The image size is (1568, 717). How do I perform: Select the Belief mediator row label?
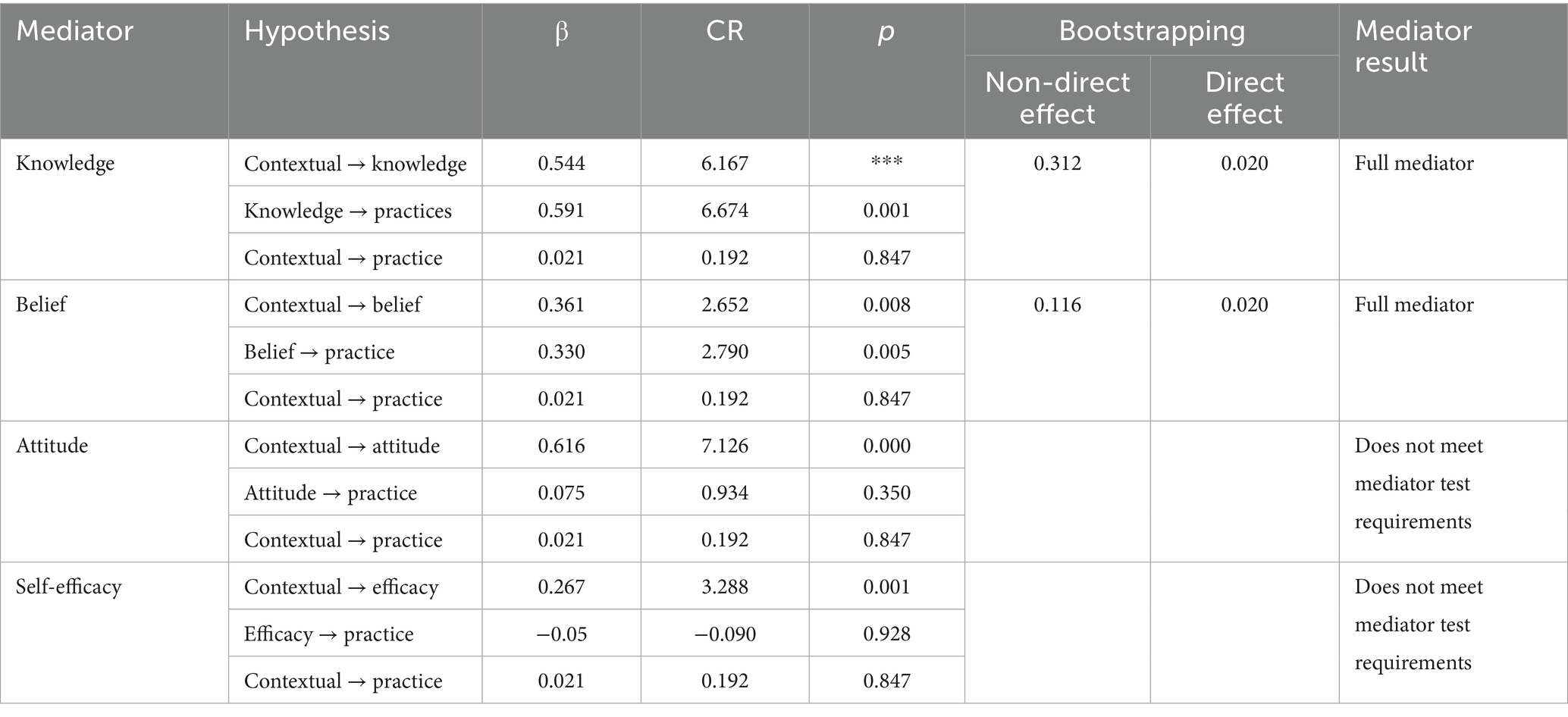click(41, 305)
